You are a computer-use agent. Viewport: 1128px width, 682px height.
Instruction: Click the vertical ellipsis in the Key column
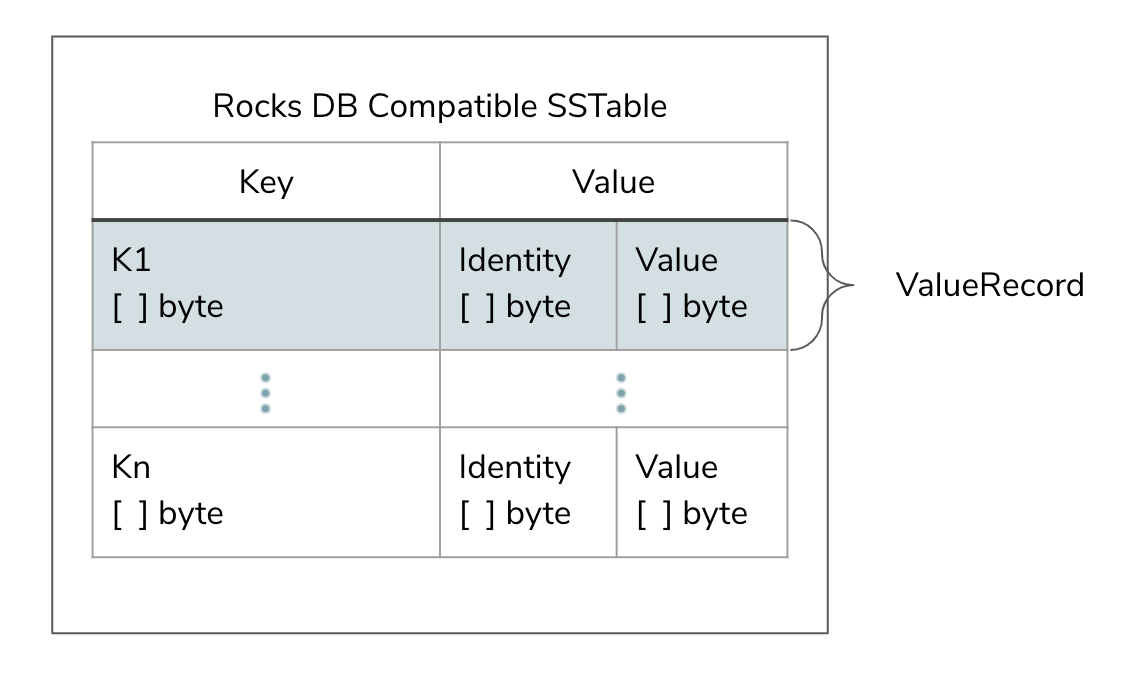coord(265,392)
